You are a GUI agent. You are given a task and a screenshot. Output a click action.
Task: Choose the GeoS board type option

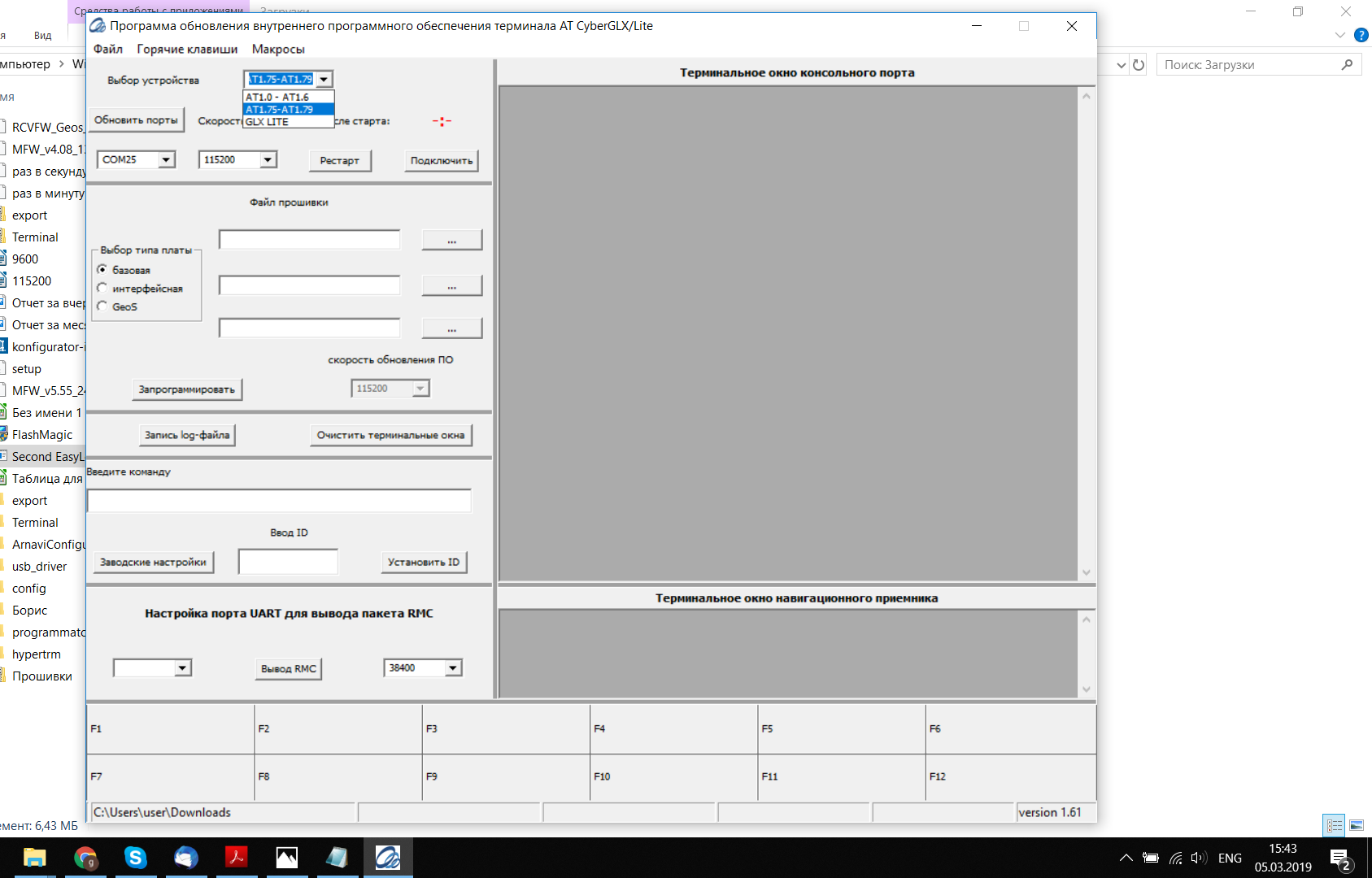pos(102,306)
